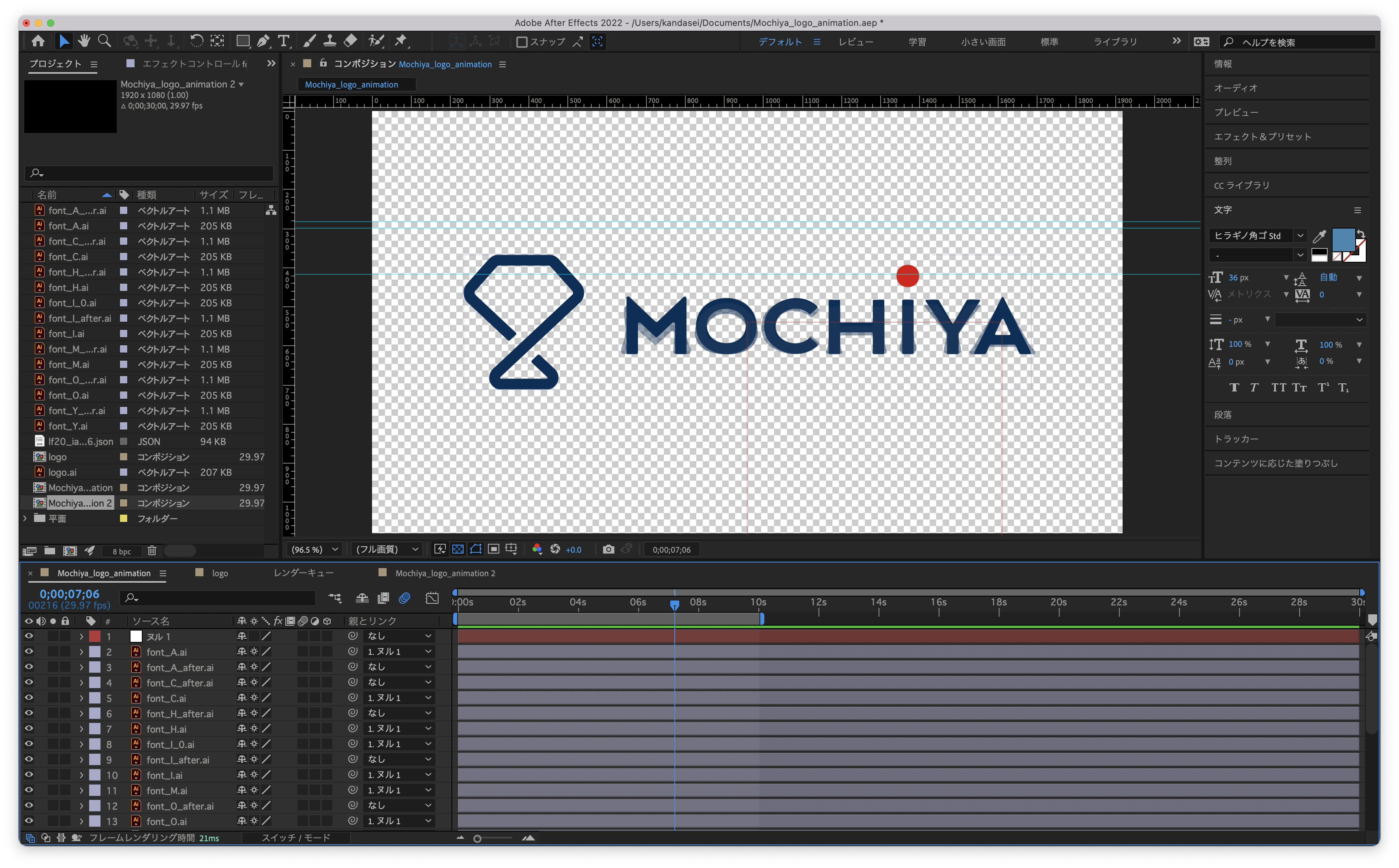1399x868 pixels.
Task: Hide the font_H.ai layer eye
Action: [x=29, y=729]
